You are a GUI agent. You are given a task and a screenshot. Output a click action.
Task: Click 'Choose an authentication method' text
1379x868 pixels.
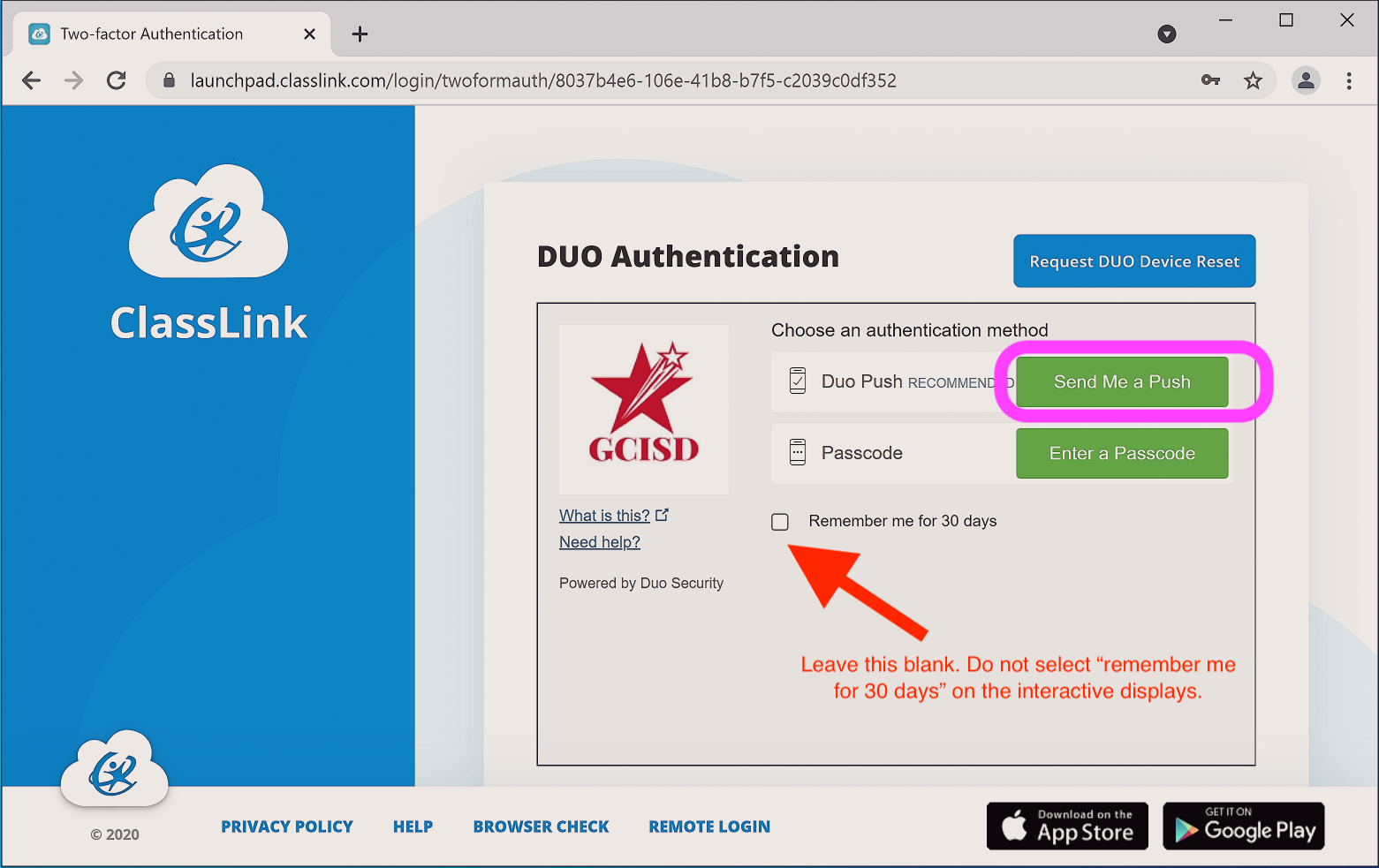point(910,330)
